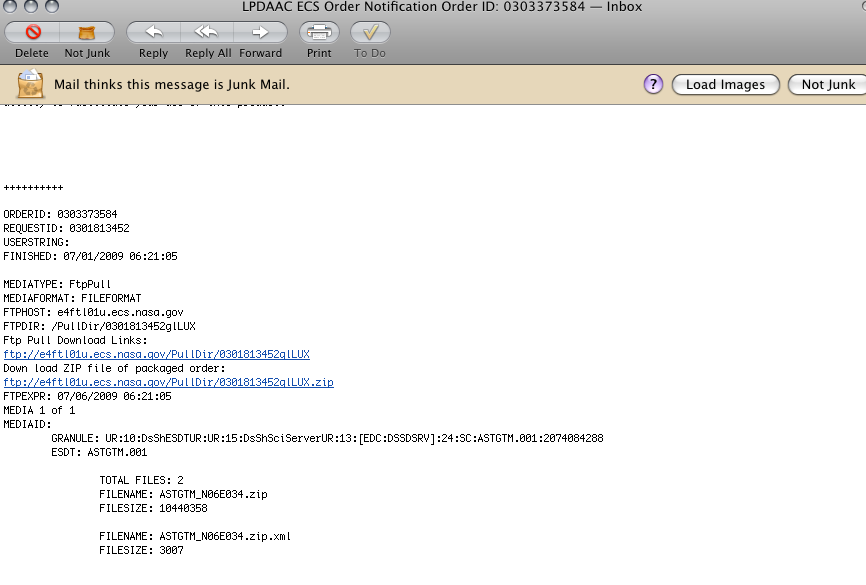Click the FTPDIR: /PullDir/0301813452glLUX line
This screenshot has width=866, height=585.
coord(99,326)
